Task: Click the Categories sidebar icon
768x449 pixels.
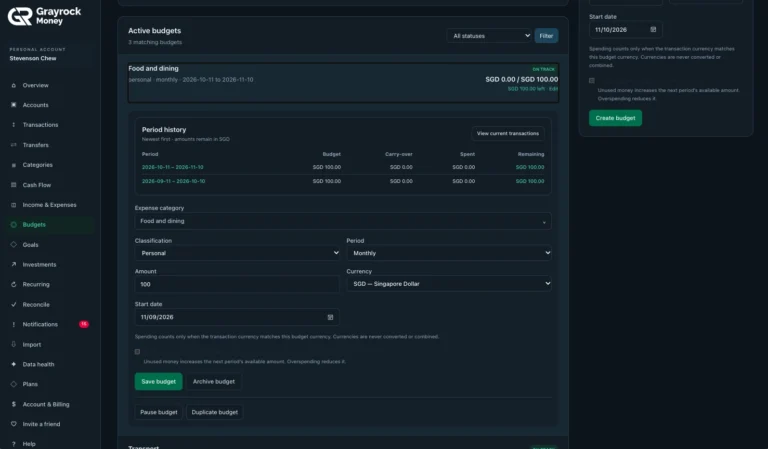Action: 14,165
